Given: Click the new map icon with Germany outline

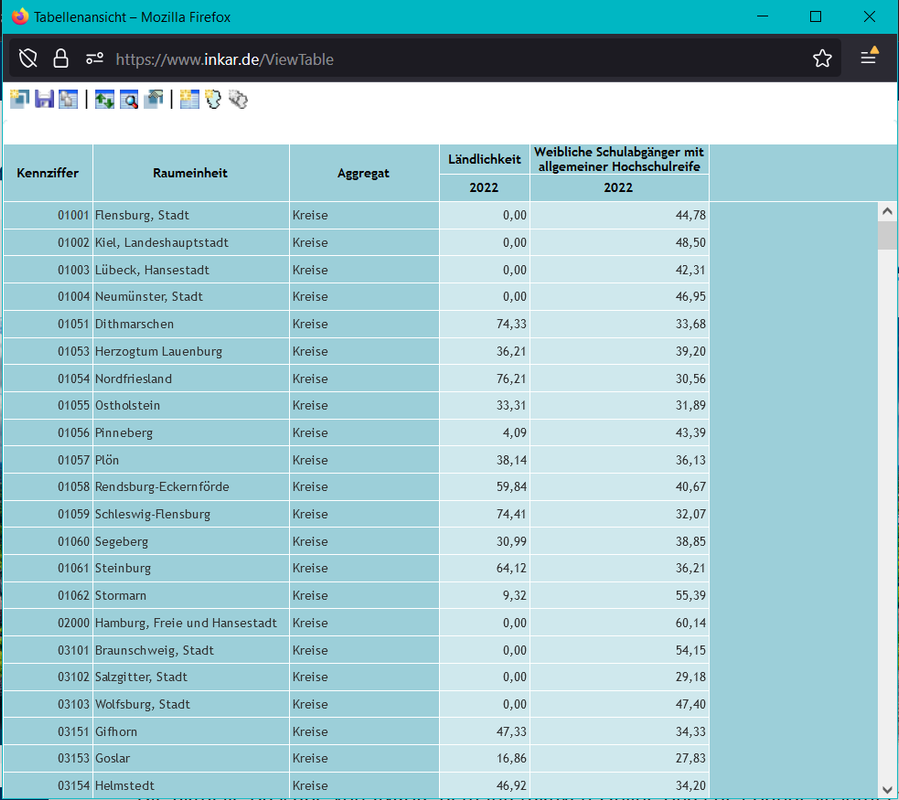Looking at the screenshot, I should click(x=213, y=99).
